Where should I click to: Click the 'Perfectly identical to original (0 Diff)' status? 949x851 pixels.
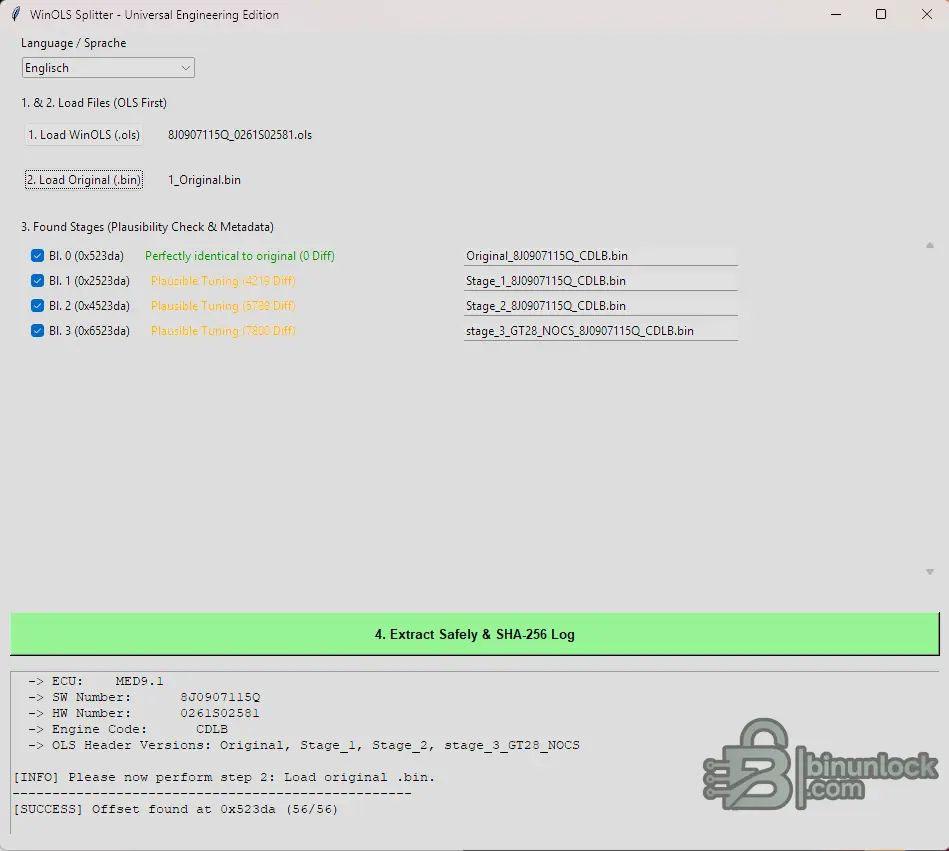pos(240,256)
